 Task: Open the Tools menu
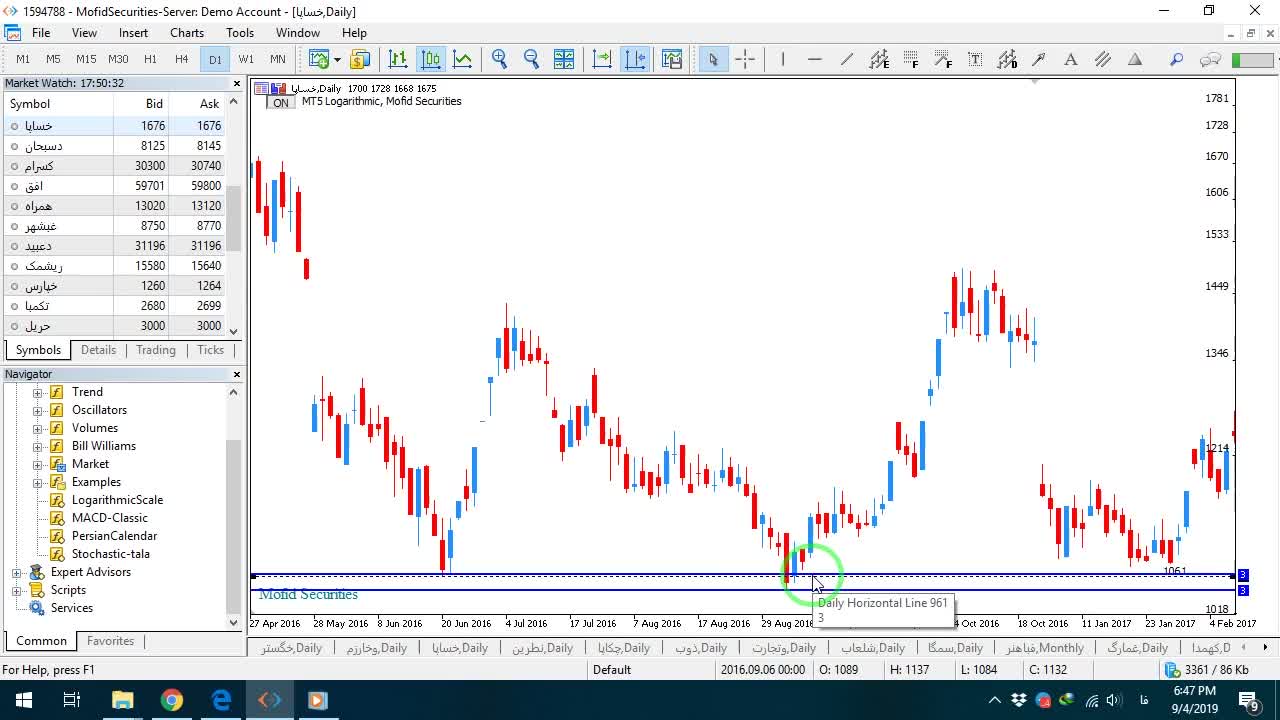(x=240, y=33)
